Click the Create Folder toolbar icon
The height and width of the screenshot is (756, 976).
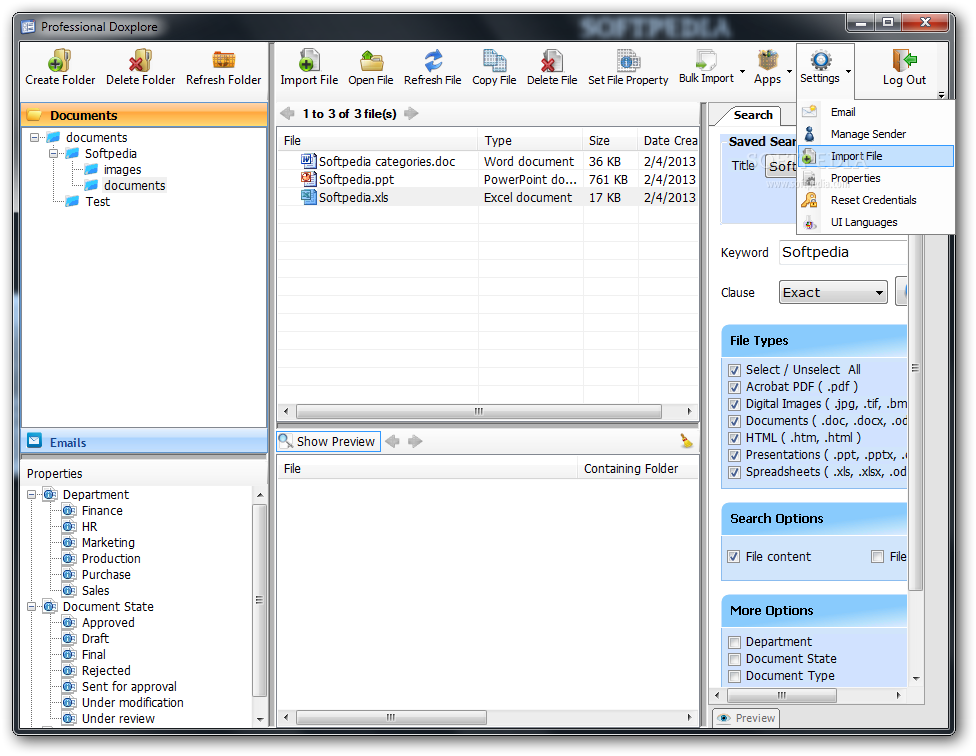point(60,61)
